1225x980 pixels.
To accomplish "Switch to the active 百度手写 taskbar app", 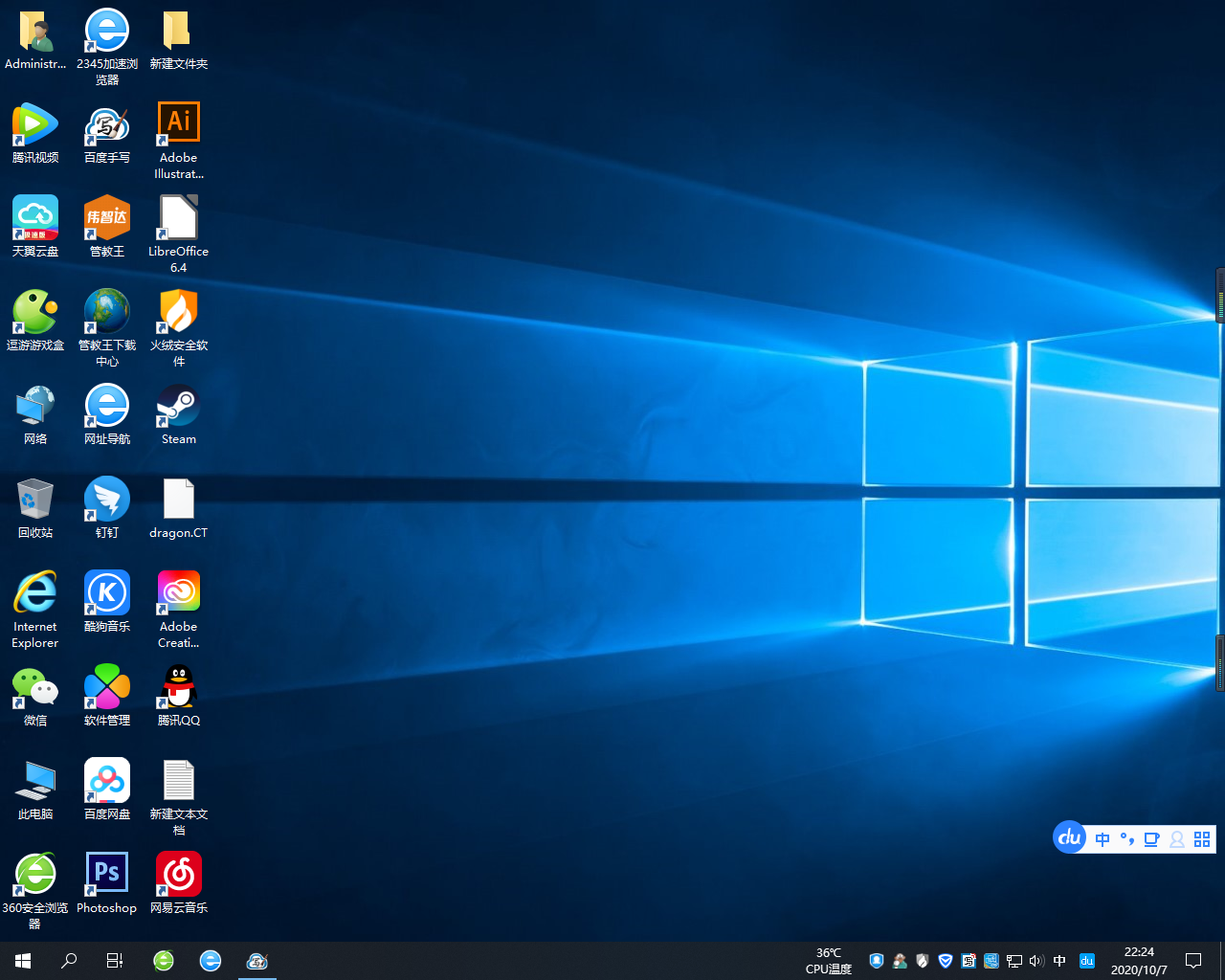I will (x=256, y=961).
